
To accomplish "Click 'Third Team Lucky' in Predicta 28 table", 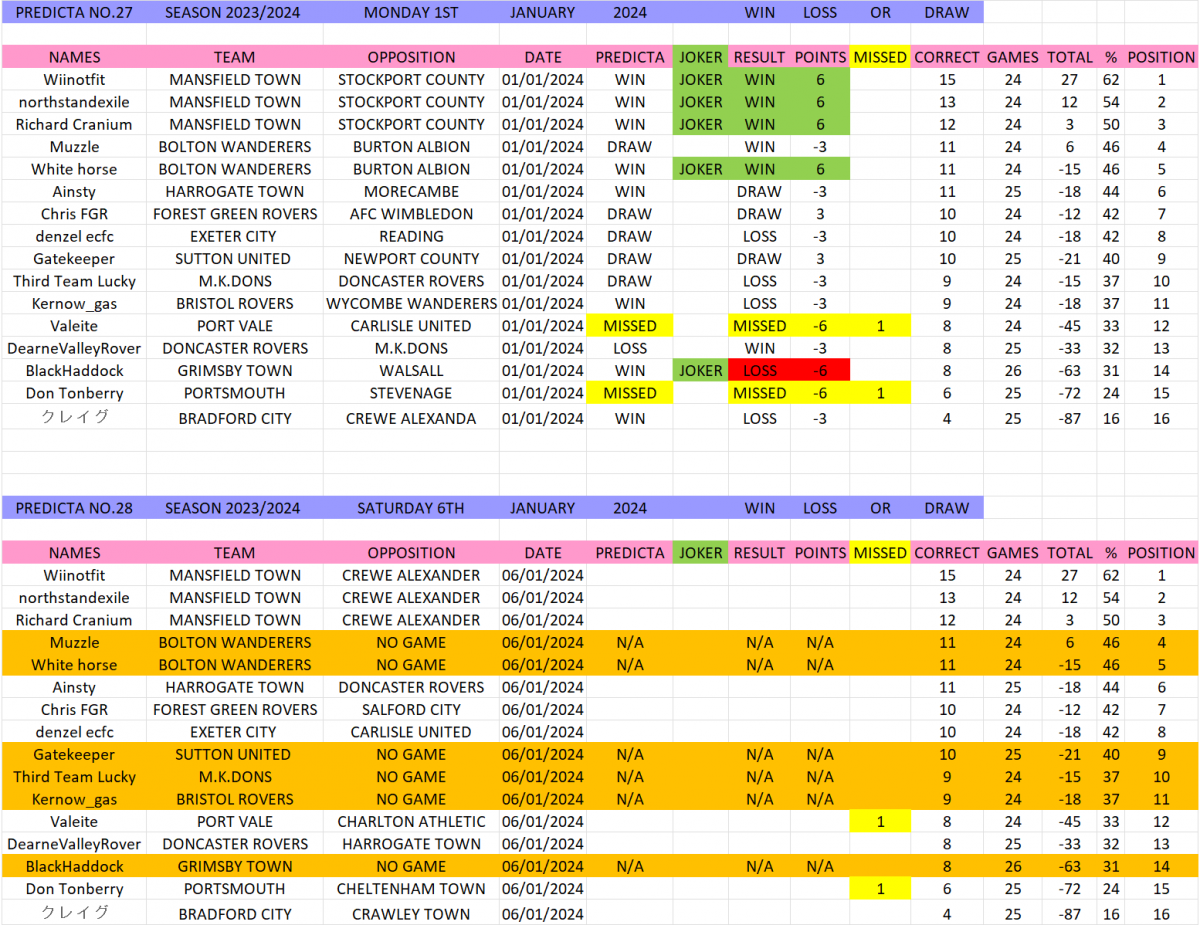I will coord(74,777).
